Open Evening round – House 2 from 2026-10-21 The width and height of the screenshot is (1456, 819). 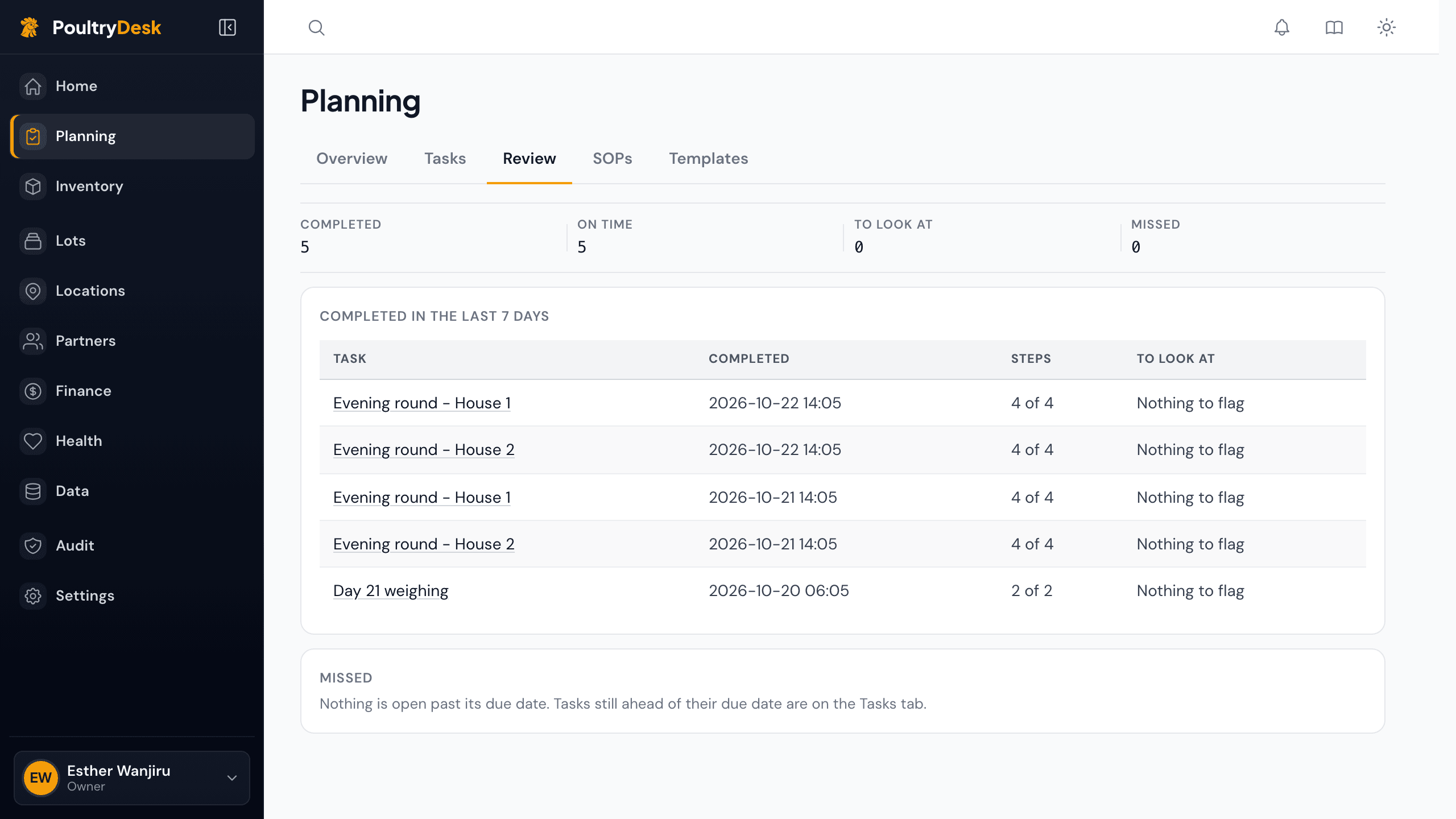pyautogui.click(x=424, y=544)
